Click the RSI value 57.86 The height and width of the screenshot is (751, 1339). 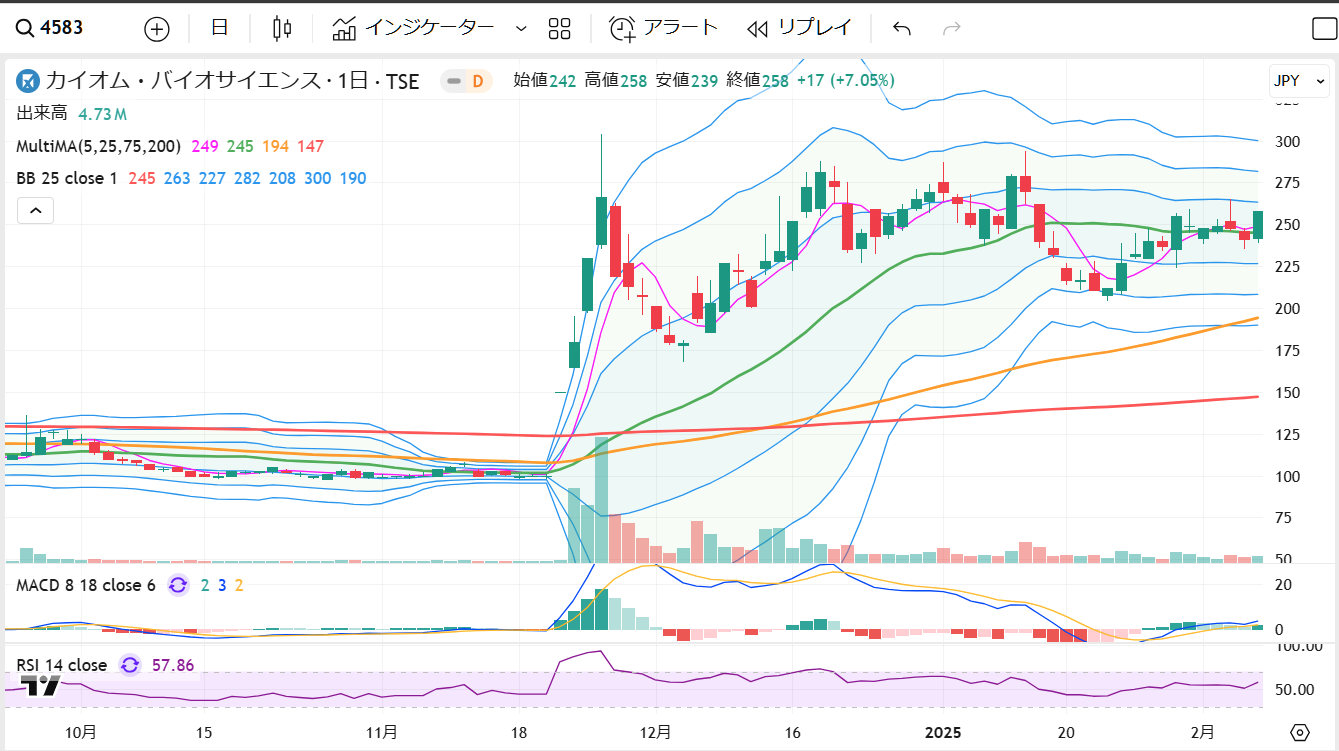[173, 665]
